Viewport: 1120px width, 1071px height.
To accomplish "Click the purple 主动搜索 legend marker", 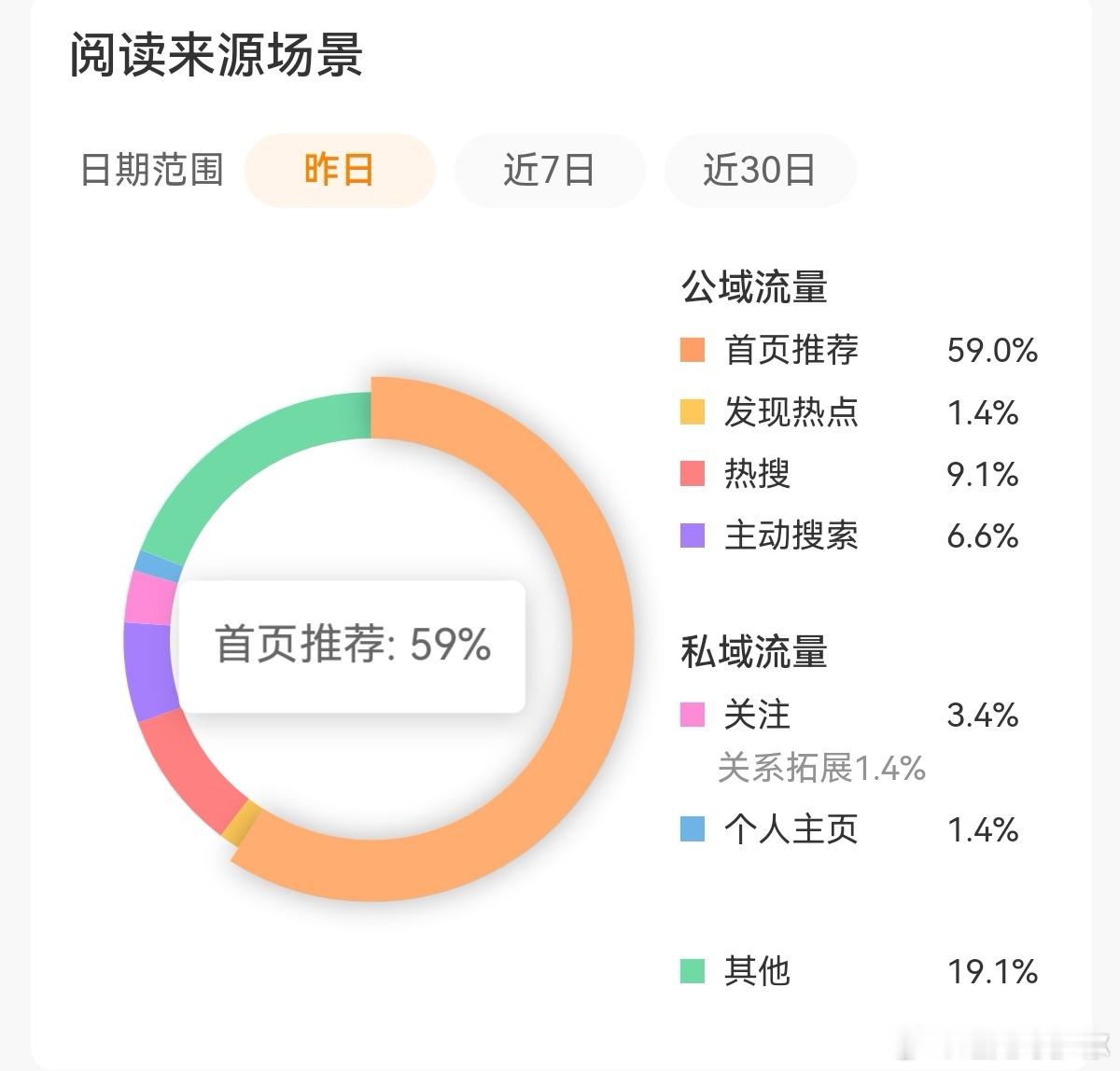I will point(691,536).
